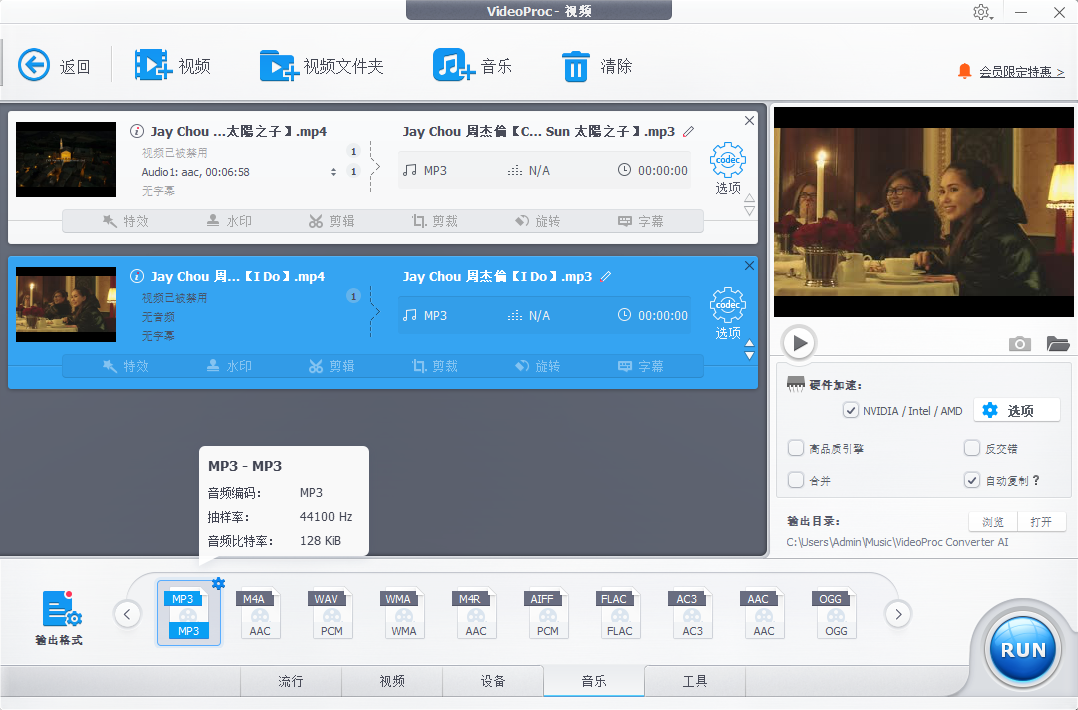The height and width of the screenshot is (710, 1078).
Task: Rename output 太陽之子.mp3 with pencil icon
Action: [688, 131]
